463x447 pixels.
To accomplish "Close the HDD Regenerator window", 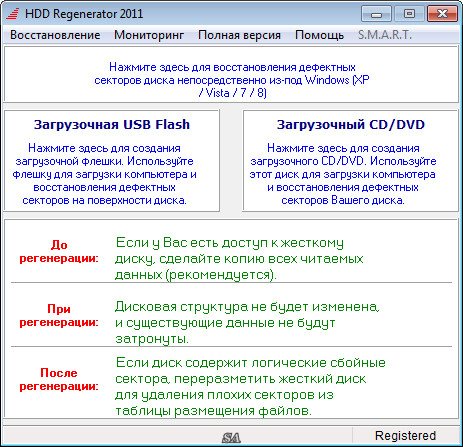I will (442, 14).
